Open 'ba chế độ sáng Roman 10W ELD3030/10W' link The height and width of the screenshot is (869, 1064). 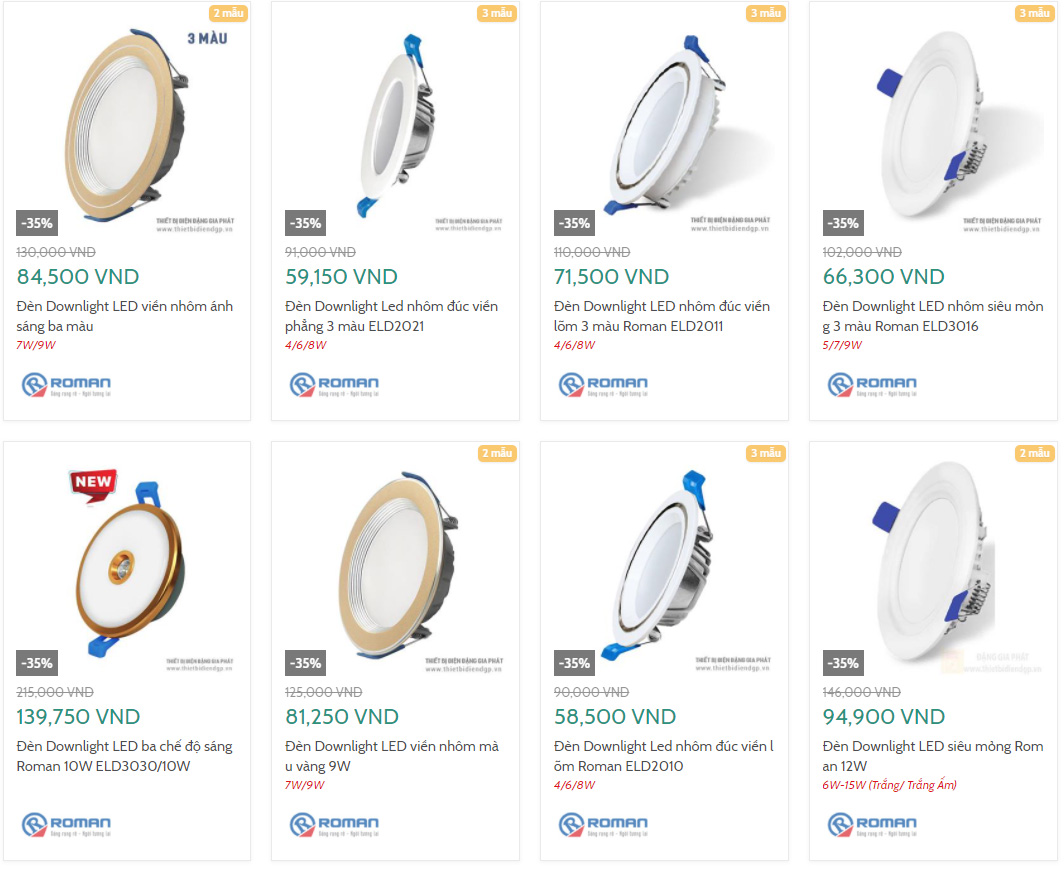pyautogui.click(x=124, y=756)
